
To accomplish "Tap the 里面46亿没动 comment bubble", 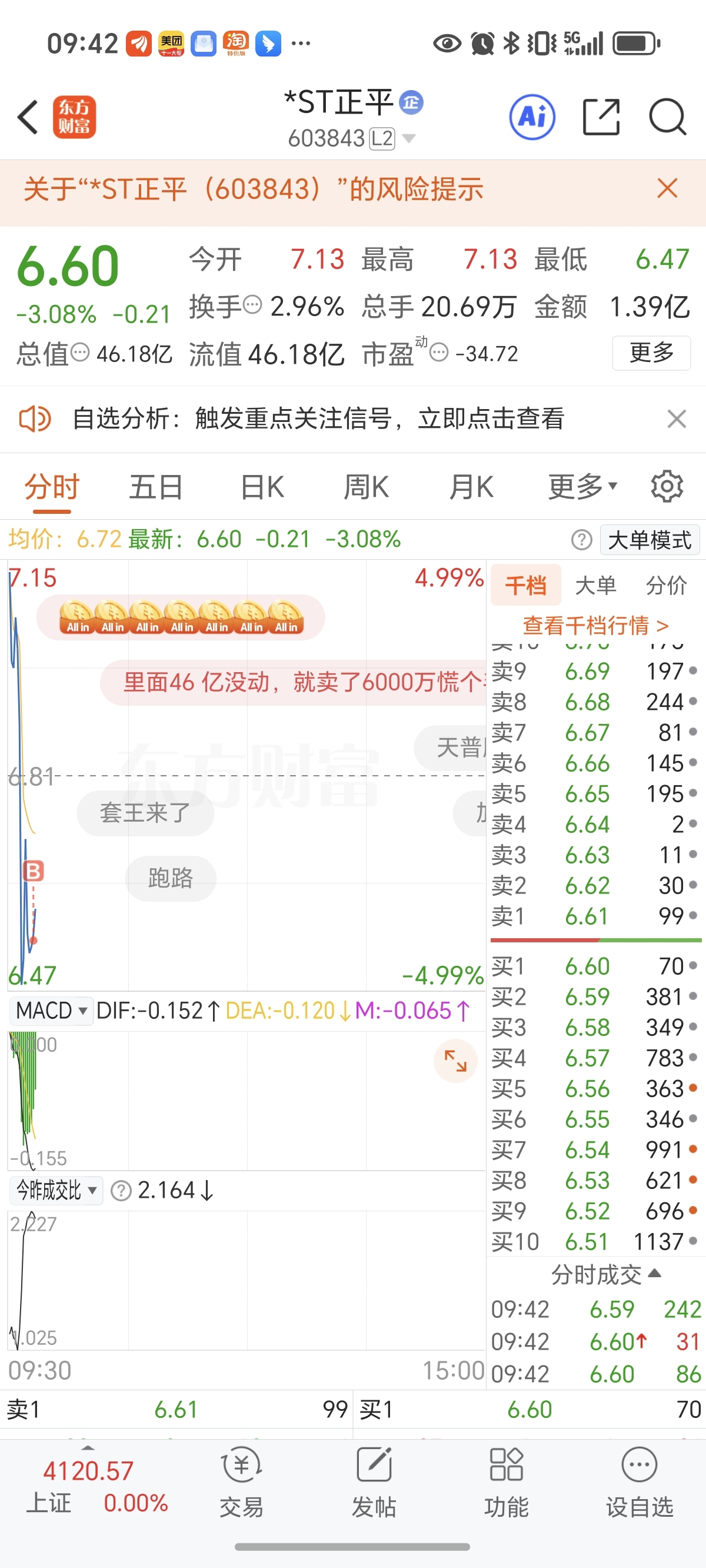I will (x=294, y=682).
